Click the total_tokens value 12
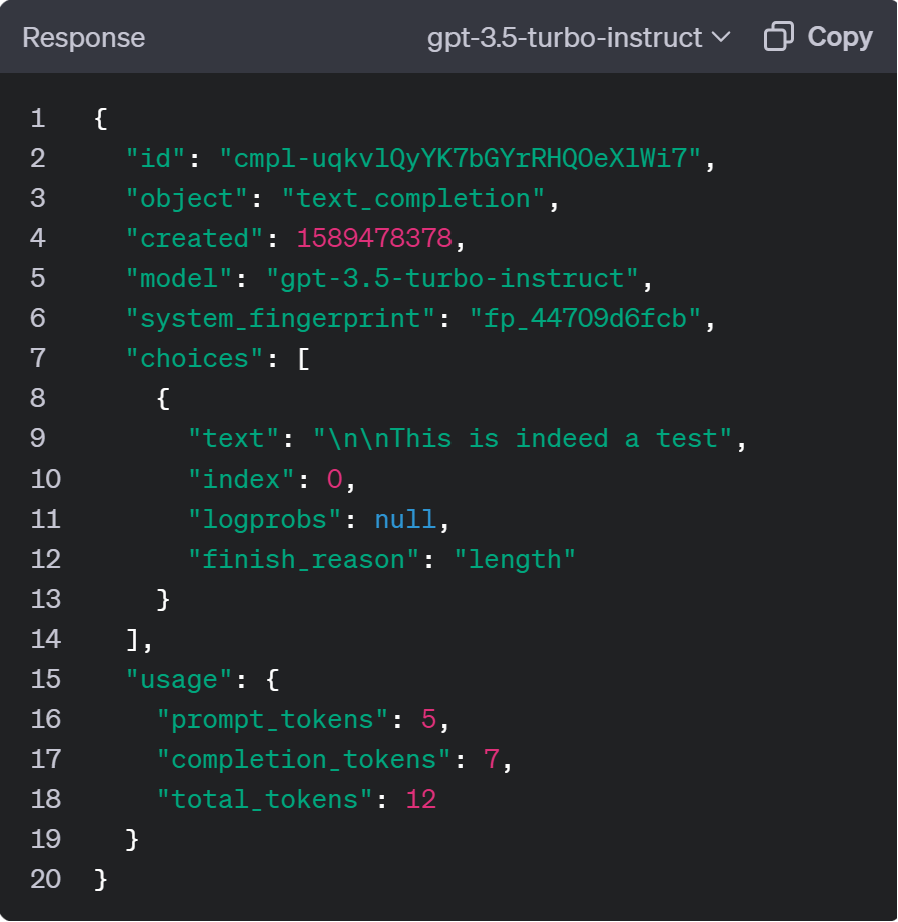This screenshot has width=898, height=922. tap(421, 800)
